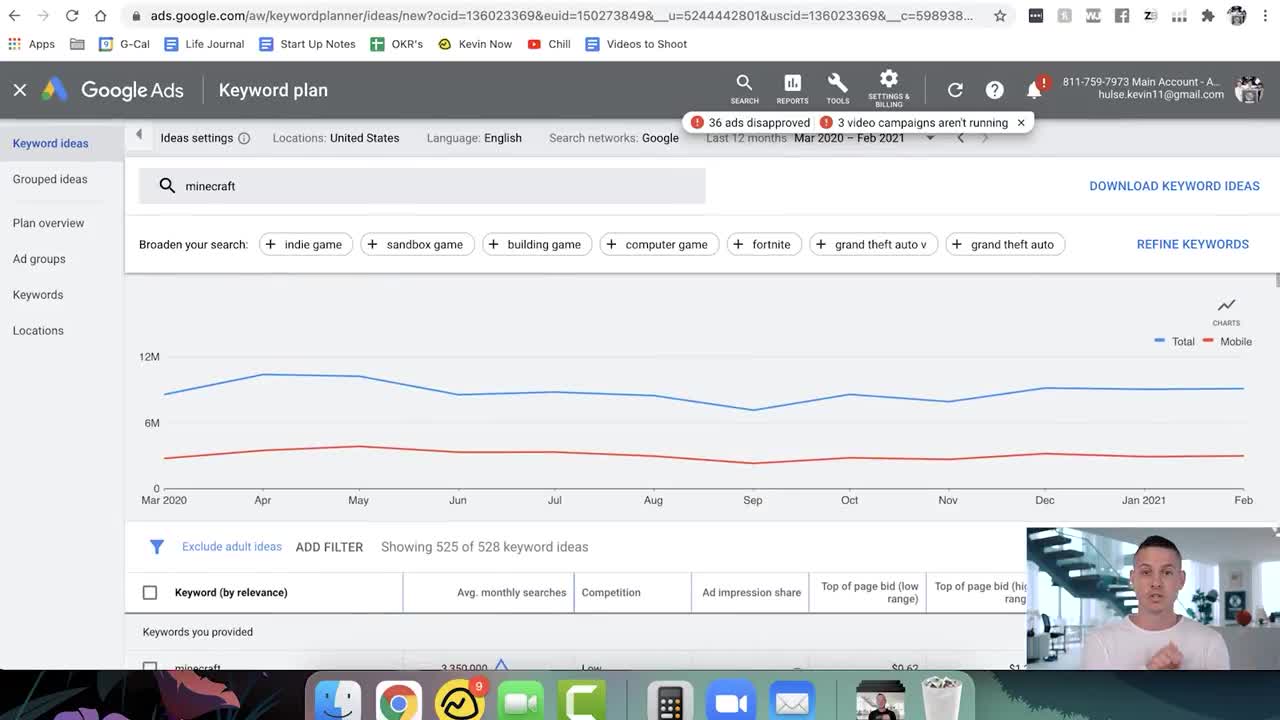Open Videos to Shoot bookmark
This screenshot has width=1280, height=720.
click(x=636, y=44)
